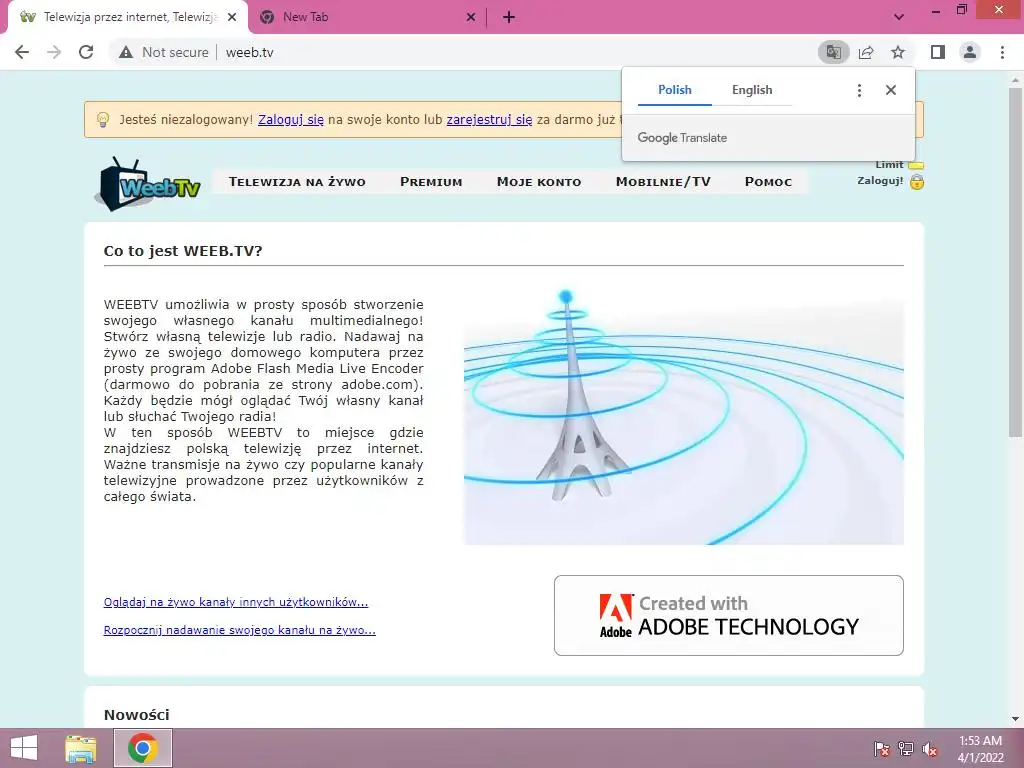Click the scrollbar up arrow
The height and width of the screenshot is (768, 1024).
click(x=1015, y=78)
